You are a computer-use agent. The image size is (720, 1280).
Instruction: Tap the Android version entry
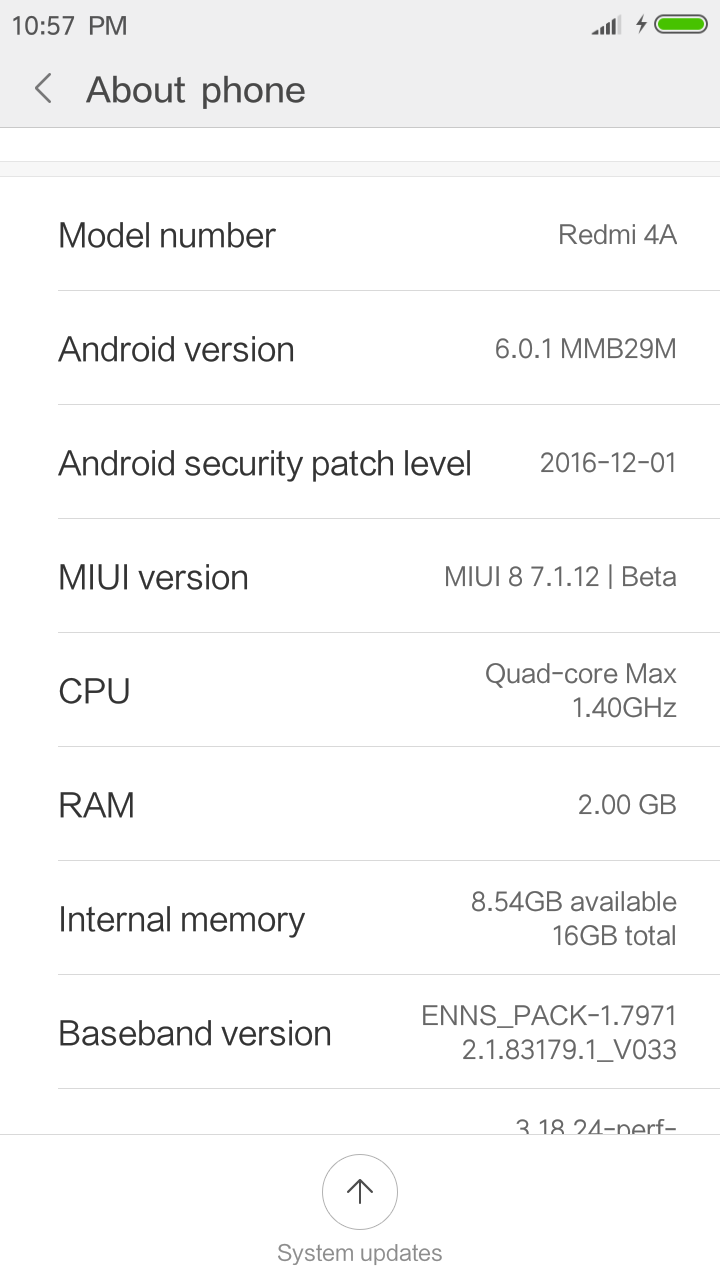[x=360, y=349]
